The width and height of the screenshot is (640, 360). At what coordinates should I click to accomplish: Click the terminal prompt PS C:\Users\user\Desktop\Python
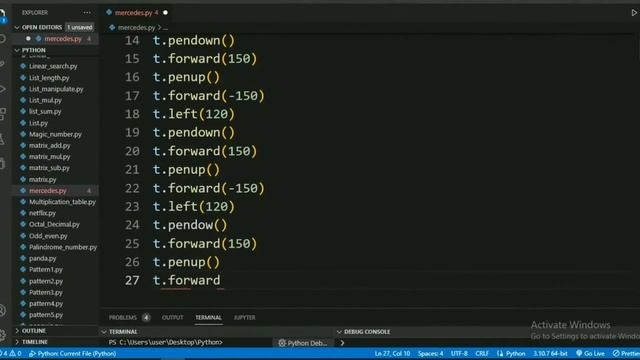click(165, 342)
